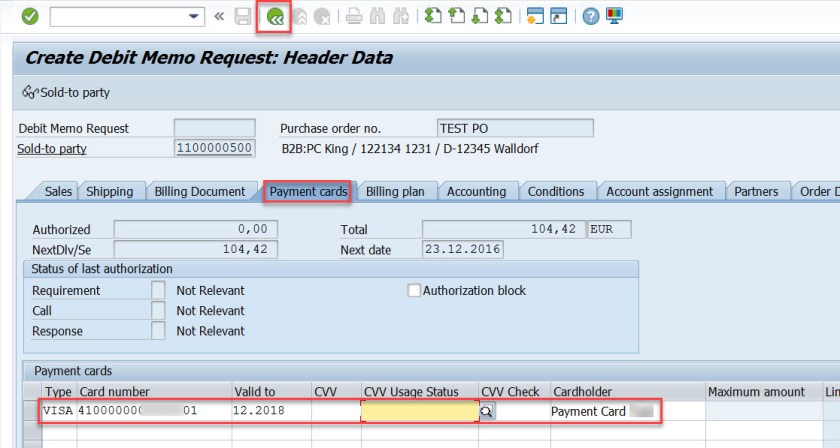The width and height of the screenshot is (840, 448).
Task: Click the NextDlv/Se amount field
Action: [x=196, y=249]
